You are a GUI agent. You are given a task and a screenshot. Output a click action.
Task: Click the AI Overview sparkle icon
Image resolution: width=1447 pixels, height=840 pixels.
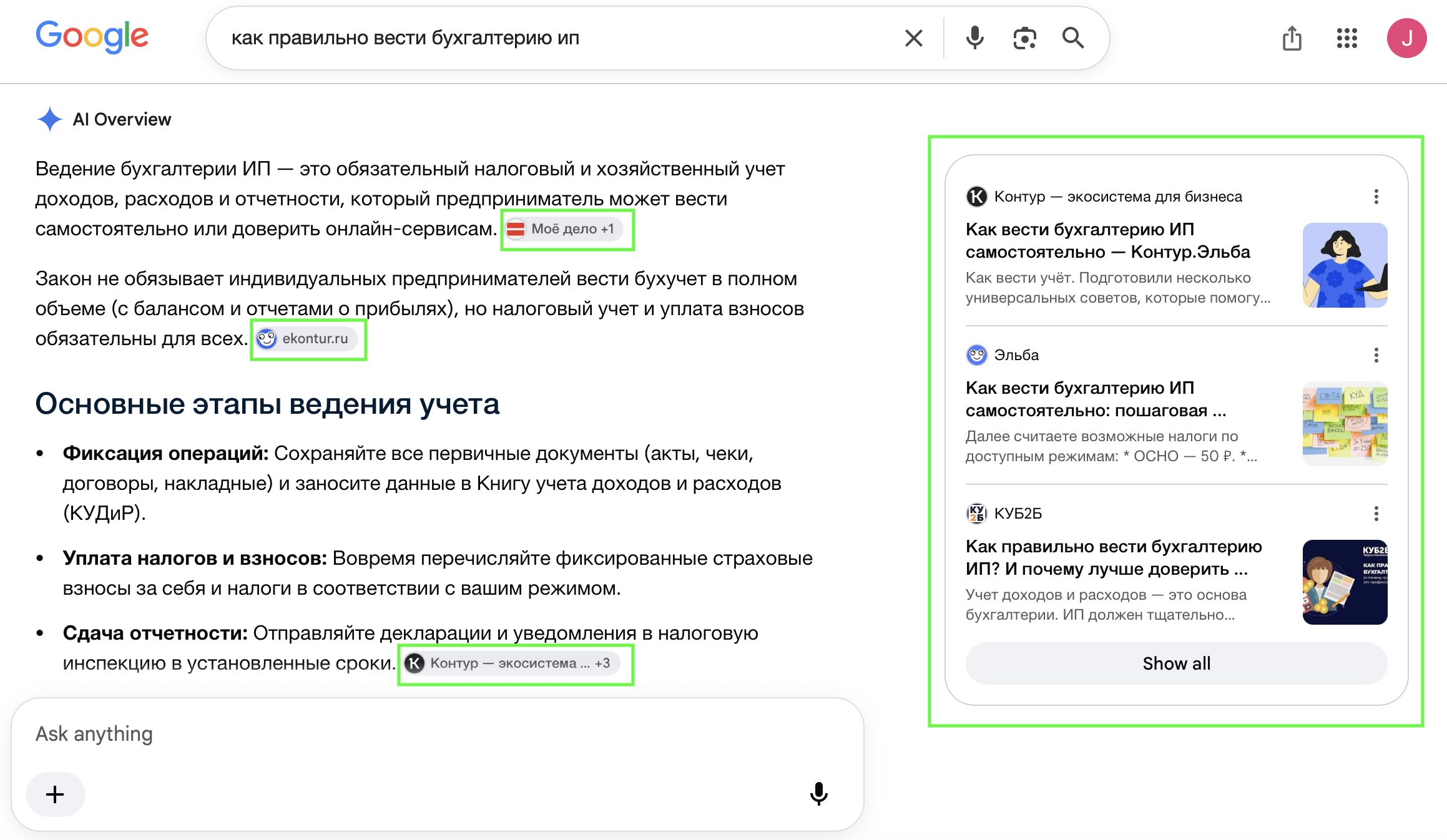49,119
